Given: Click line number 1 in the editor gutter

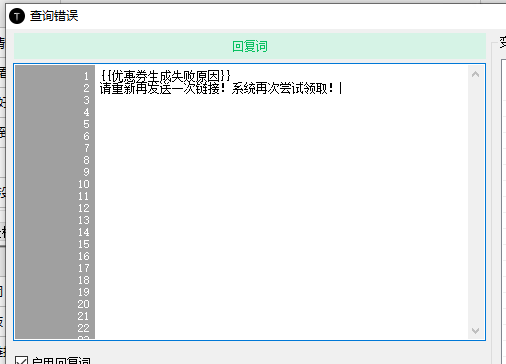Looking at the screenshot, I should pyautogui.click(x=87, y=76).
